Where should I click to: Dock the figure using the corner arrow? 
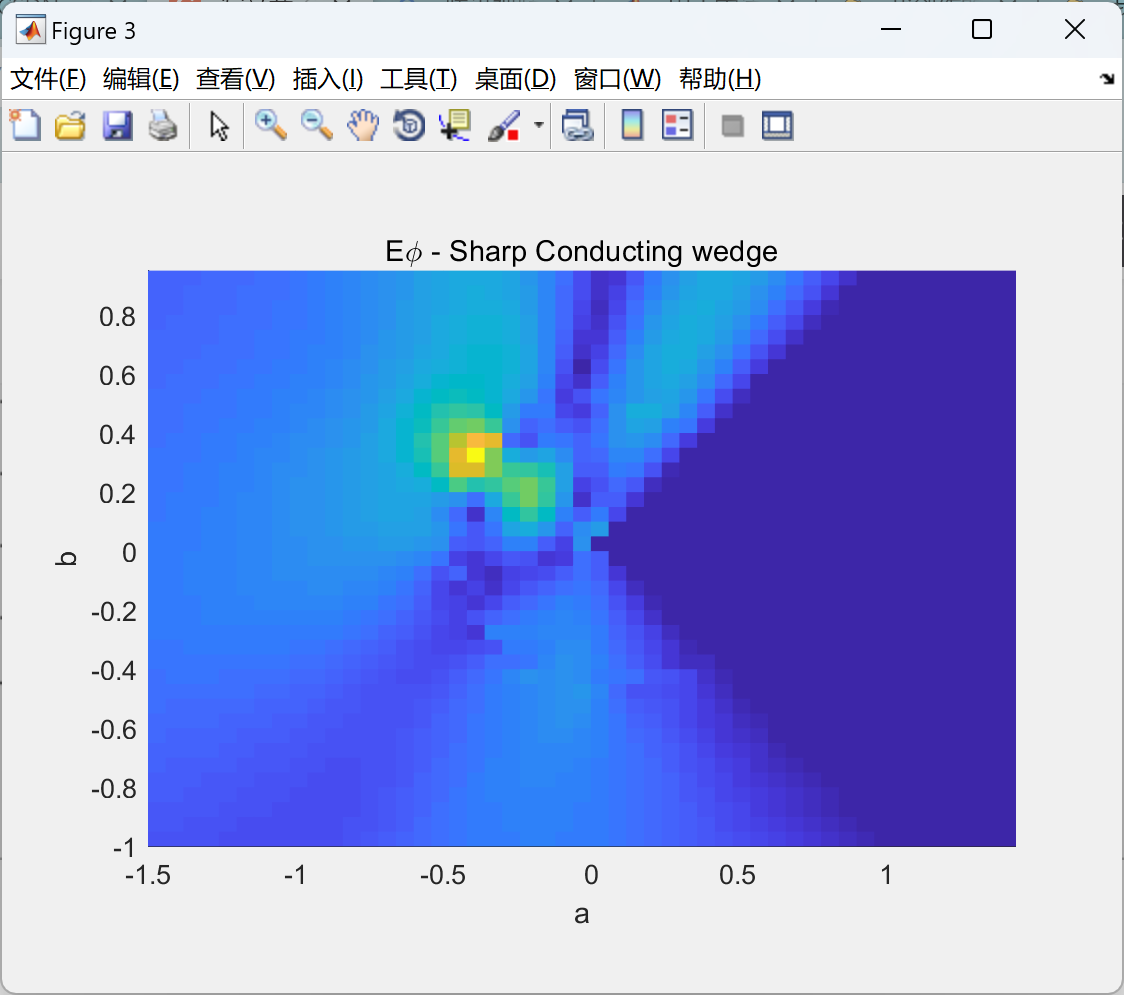pyautogui.click(x=1108, y=79)
